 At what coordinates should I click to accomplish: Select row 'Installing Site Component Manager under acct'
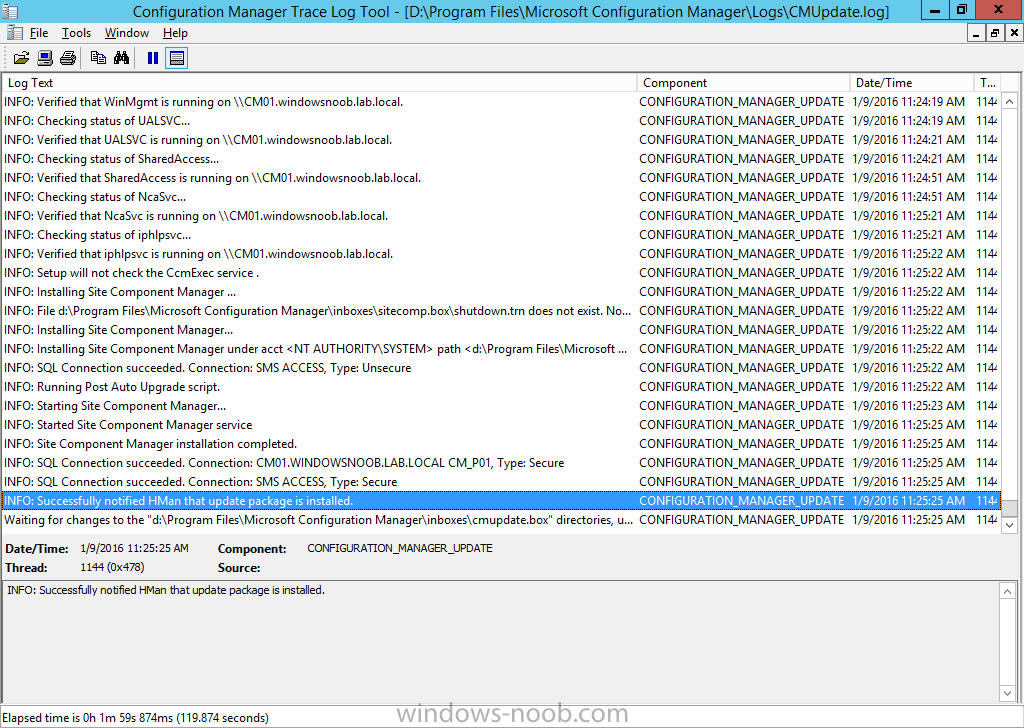(501, 349)
